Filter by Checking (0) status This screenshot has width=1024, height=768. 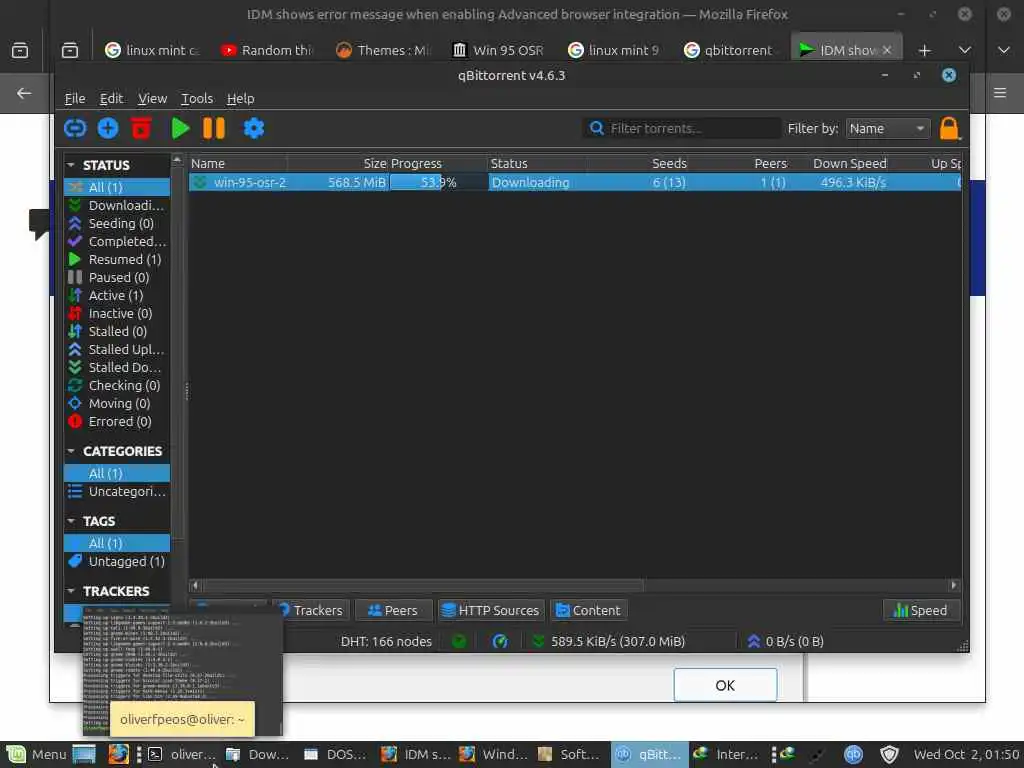(117, 385)
